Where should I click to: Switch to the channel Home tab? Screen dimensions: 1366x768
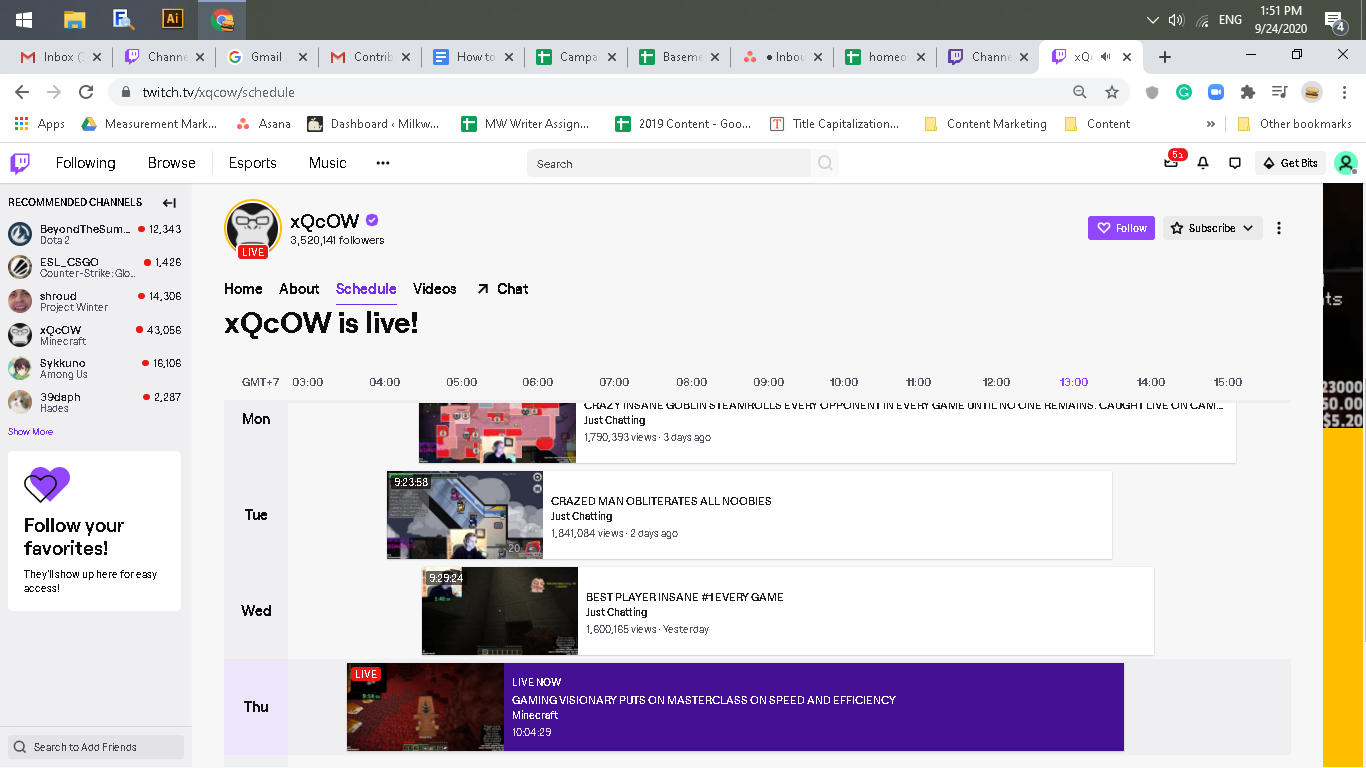(x=243, y=289)
